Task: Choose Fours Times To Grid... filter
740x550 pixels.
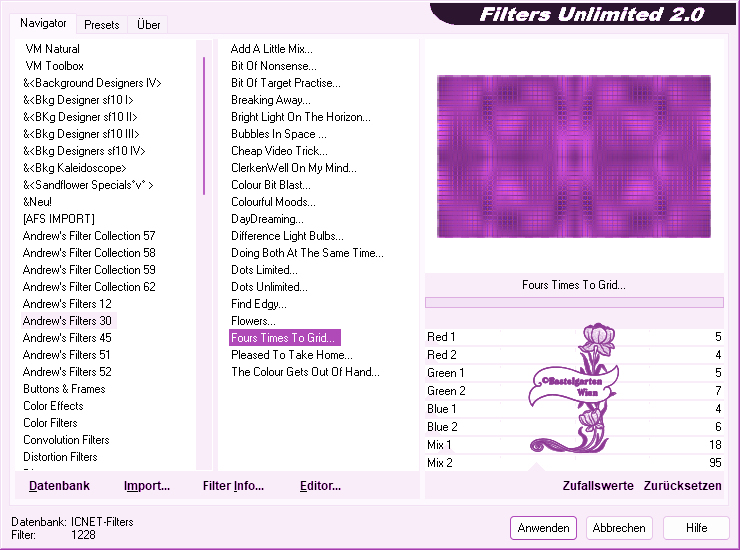Action: 285,338
